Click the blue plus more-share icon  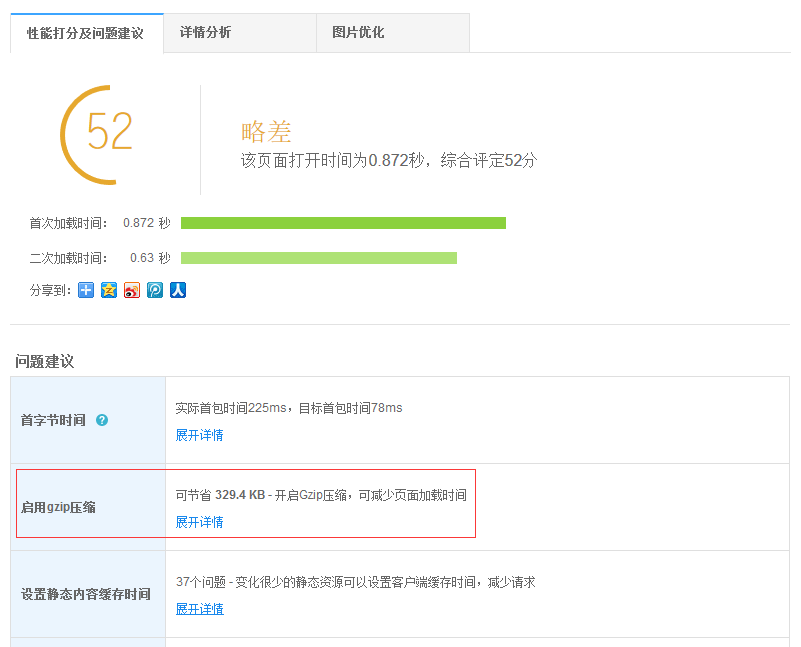[86, 290]
